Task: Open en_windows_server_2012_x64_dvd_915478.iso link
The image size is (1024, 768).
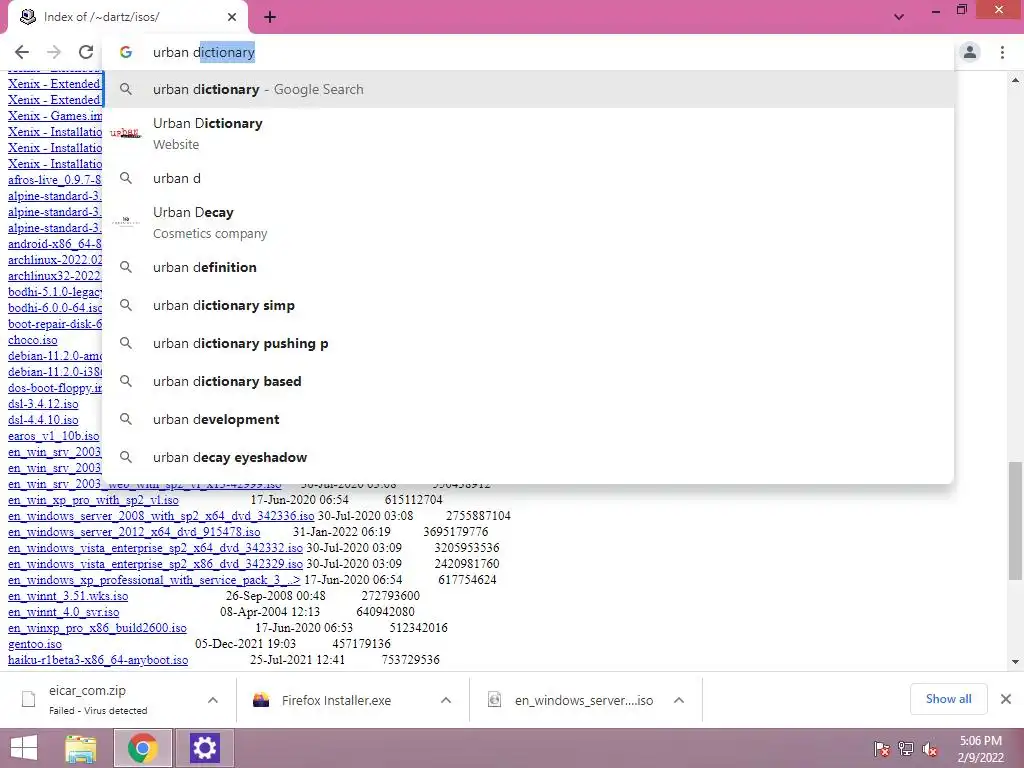Action: point(134,532)
